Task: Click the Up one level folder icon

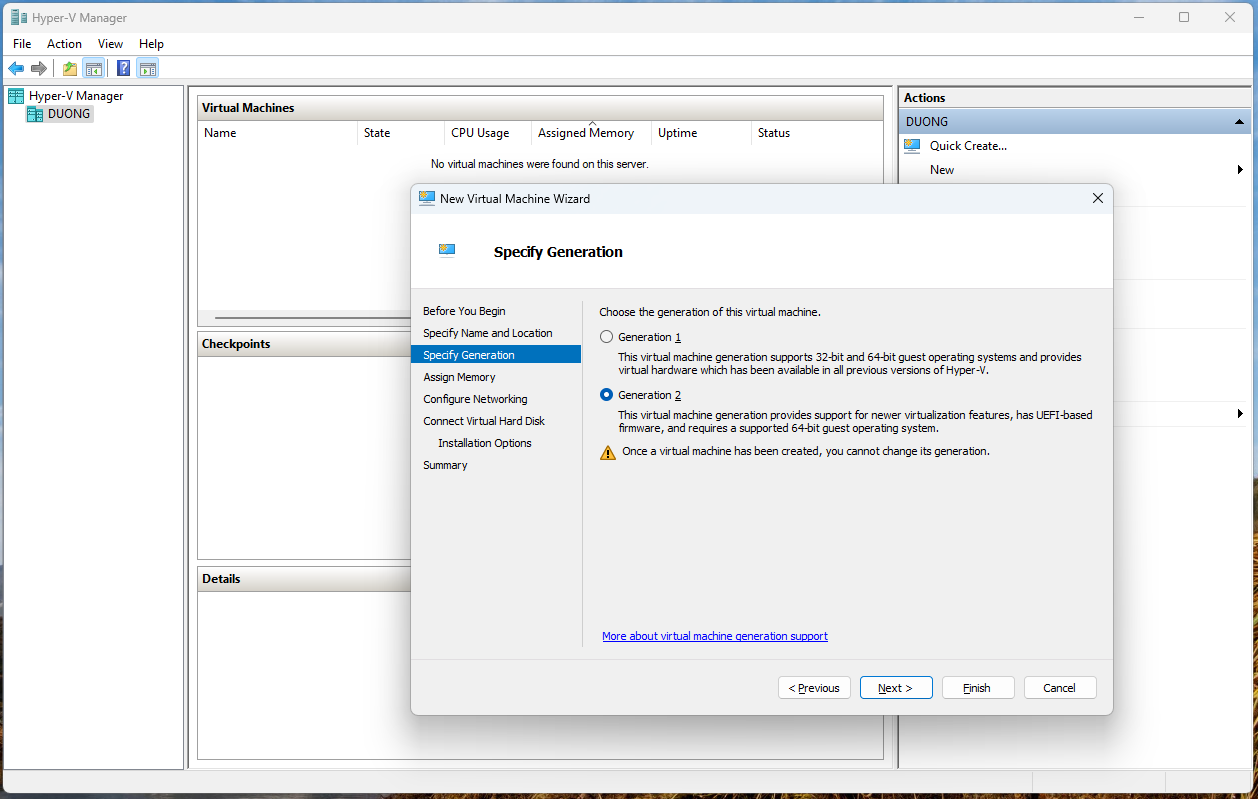Action: point(70,68)
